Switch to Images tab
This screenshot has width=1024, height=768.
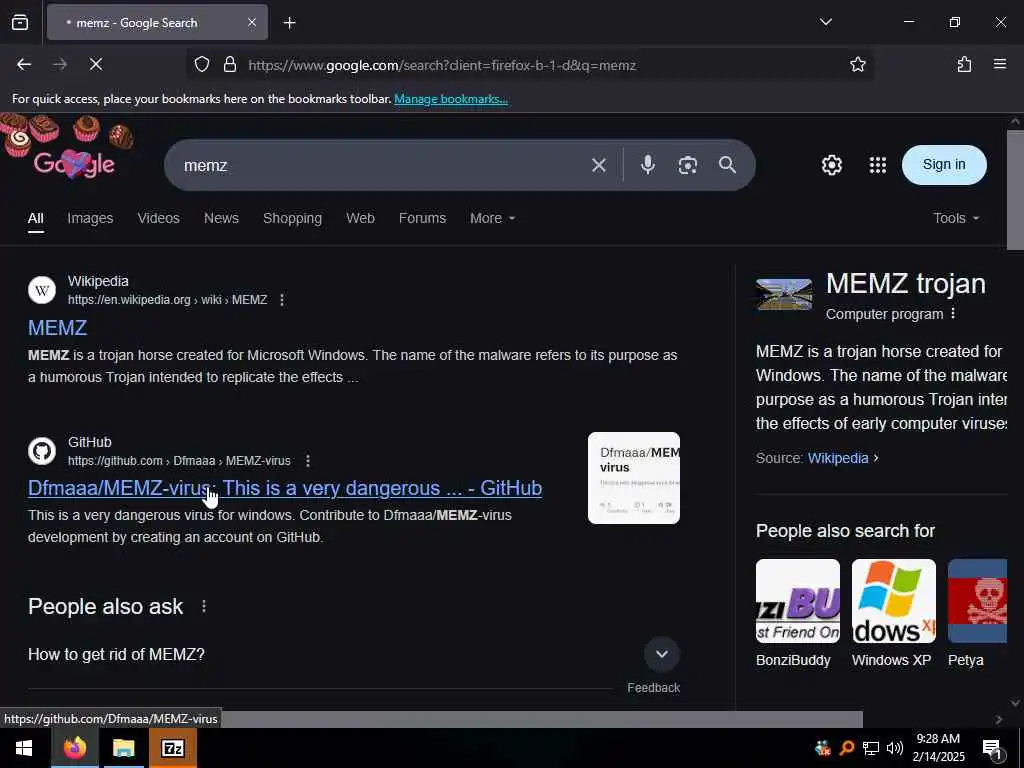pos(90,218)
